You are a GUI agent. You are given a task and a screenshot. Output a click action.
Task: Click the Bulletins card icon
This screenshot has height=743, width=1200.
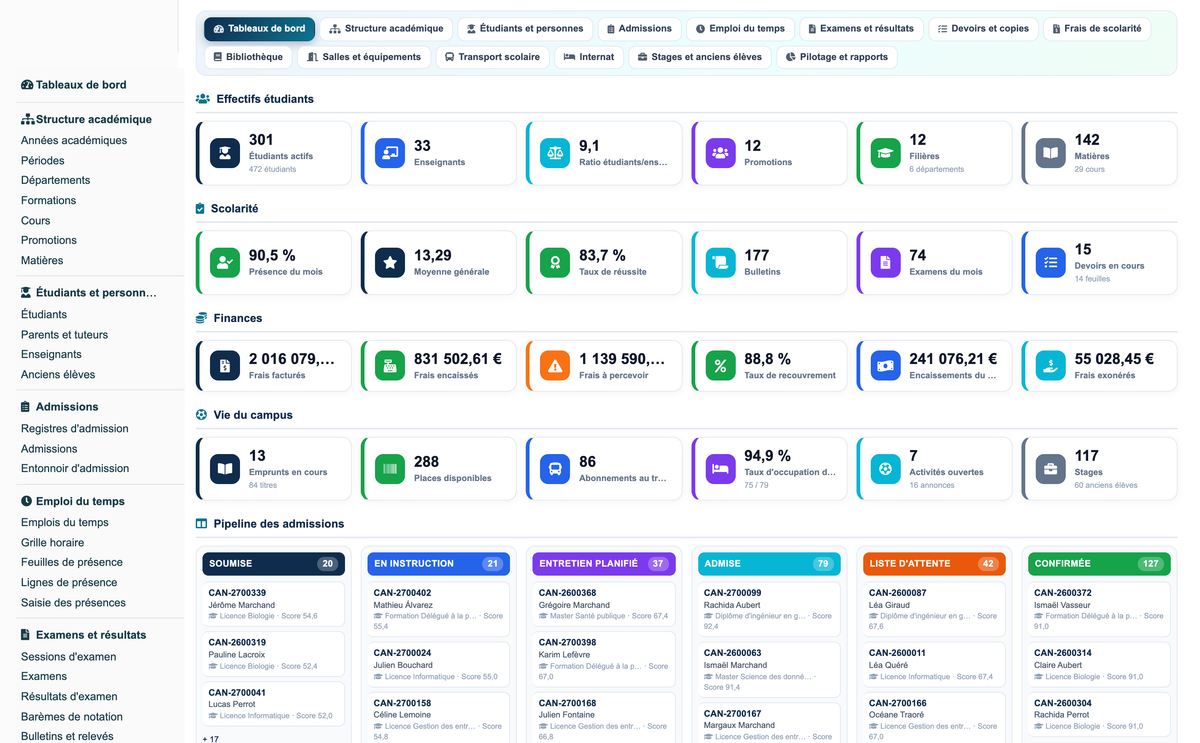[720, 263]
